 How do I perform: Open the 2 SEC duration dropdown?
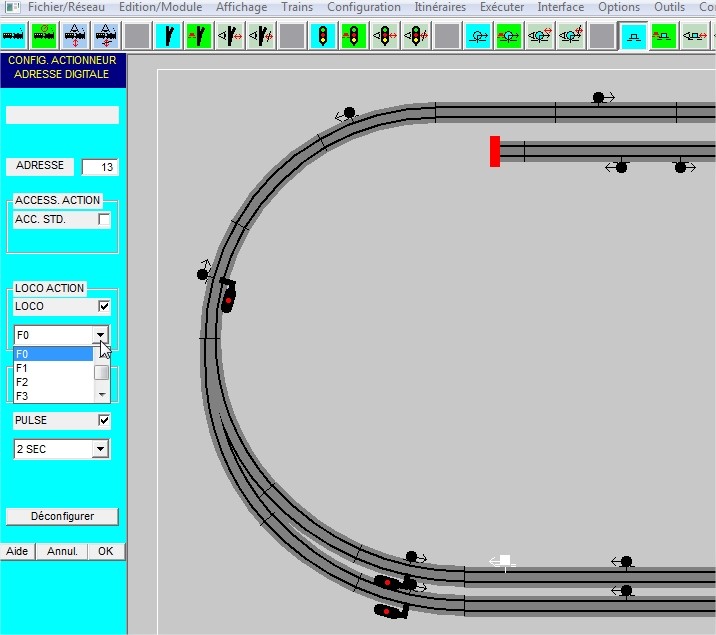[x=100, y=449]
